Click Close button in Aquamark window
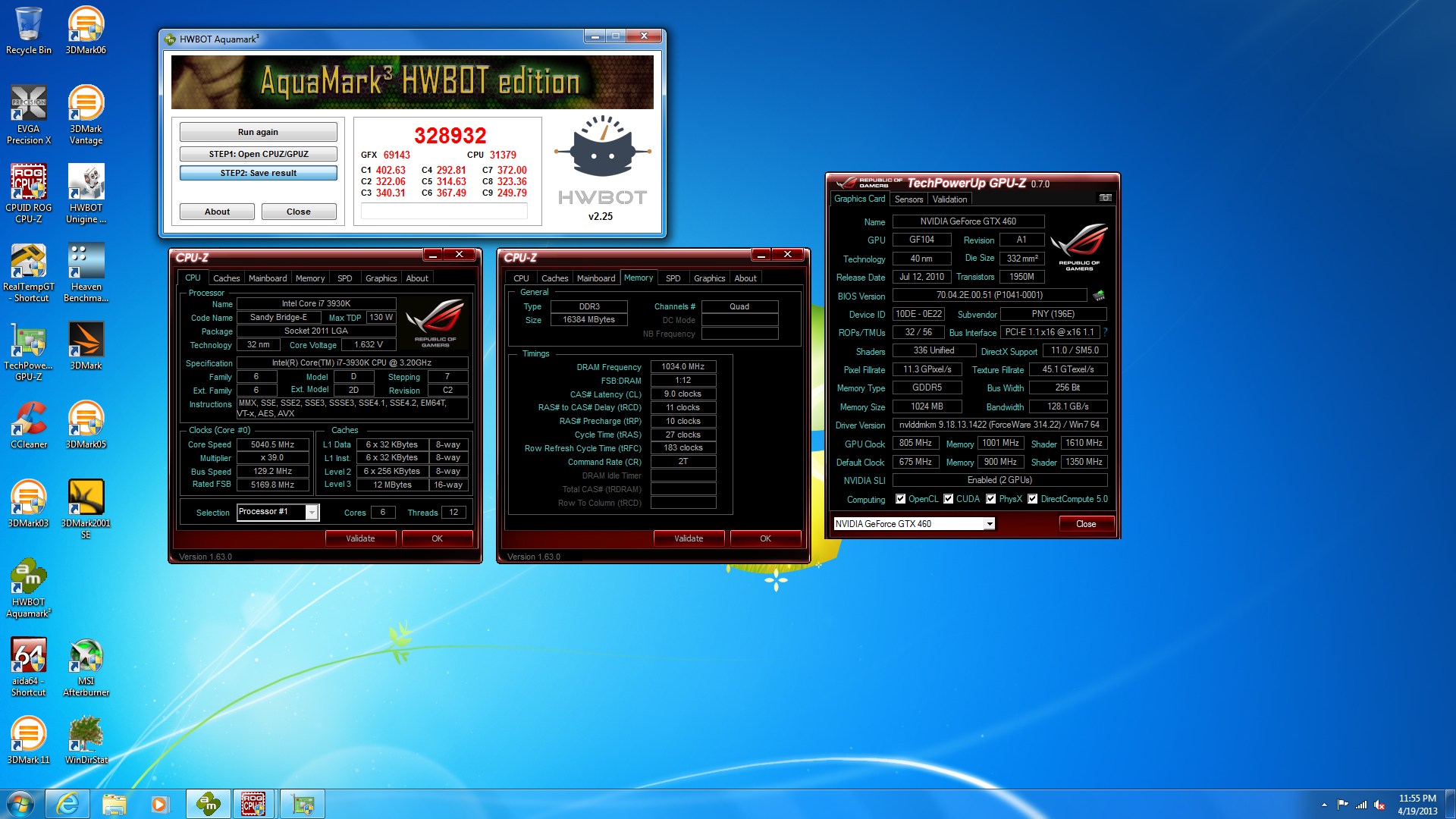 298,212
